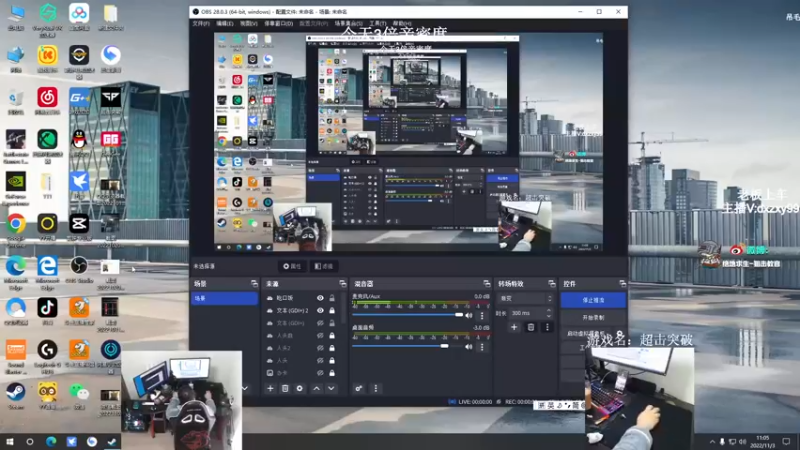Screen dimensions: 800x450
Task: Open Windows Start menu
Action: (10, 442)
